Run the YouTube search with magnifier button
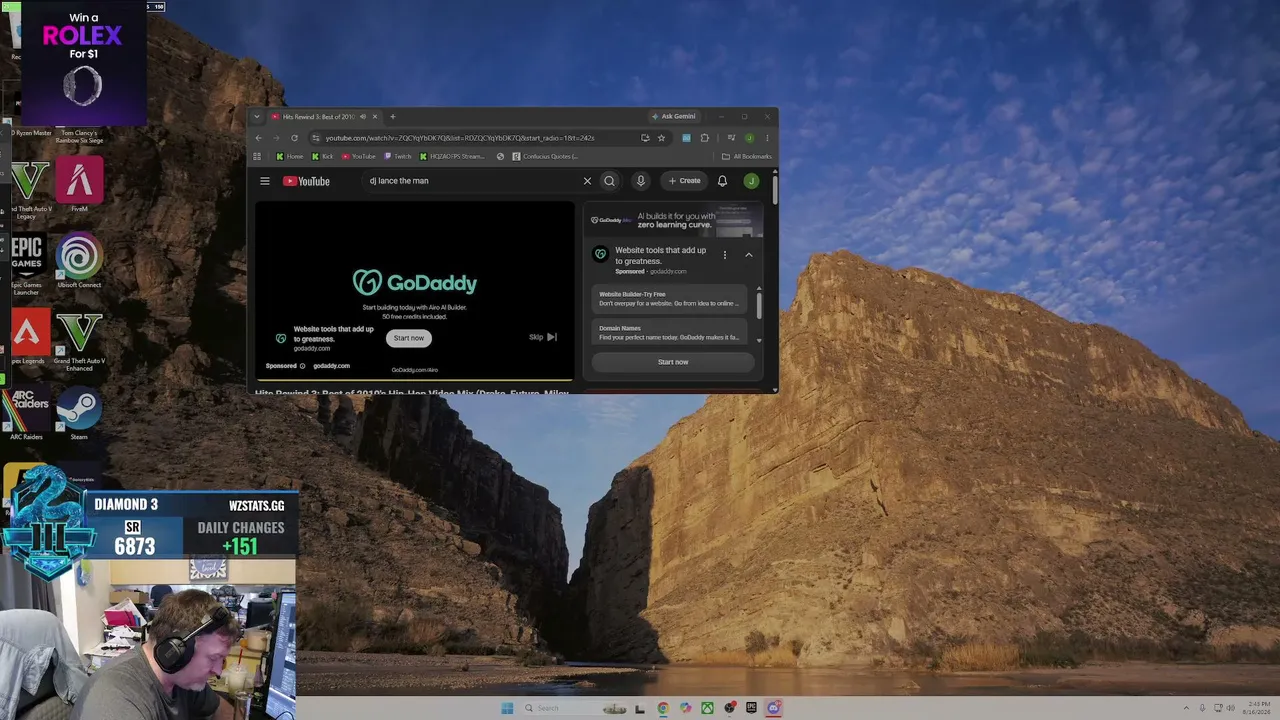The image size is (1280, 720). click(x=609, y=181)
